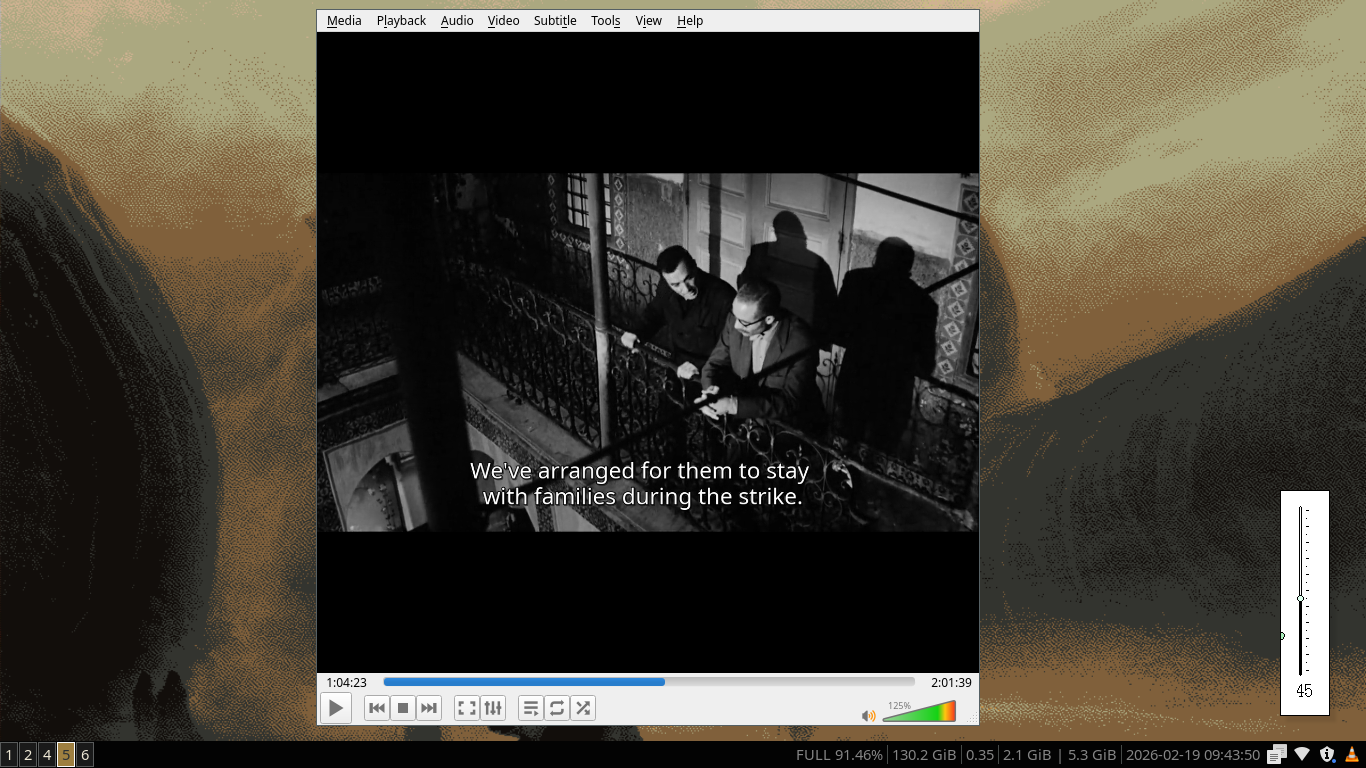
Task: Expand the Audio menu
Action: 457,20
